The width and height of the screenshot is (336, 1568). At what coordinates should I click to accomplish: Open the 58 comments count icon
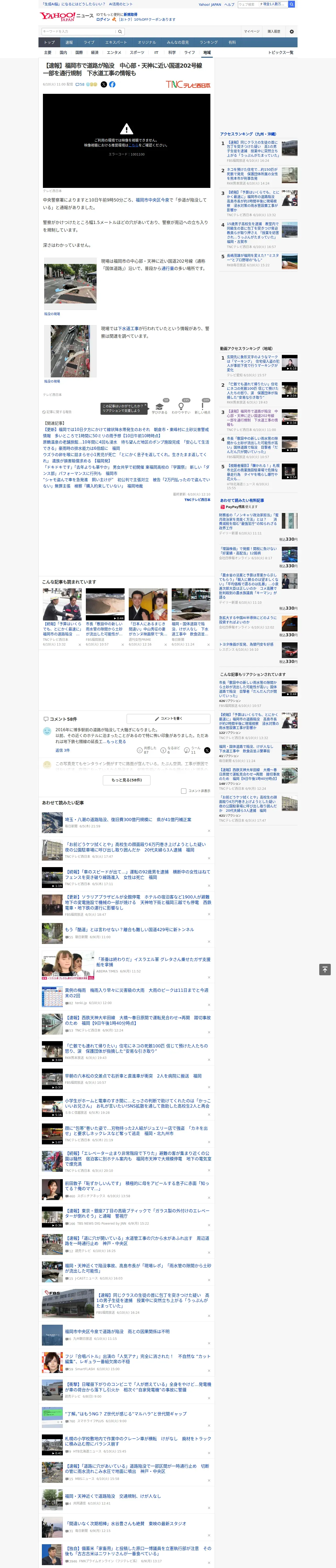80,85
